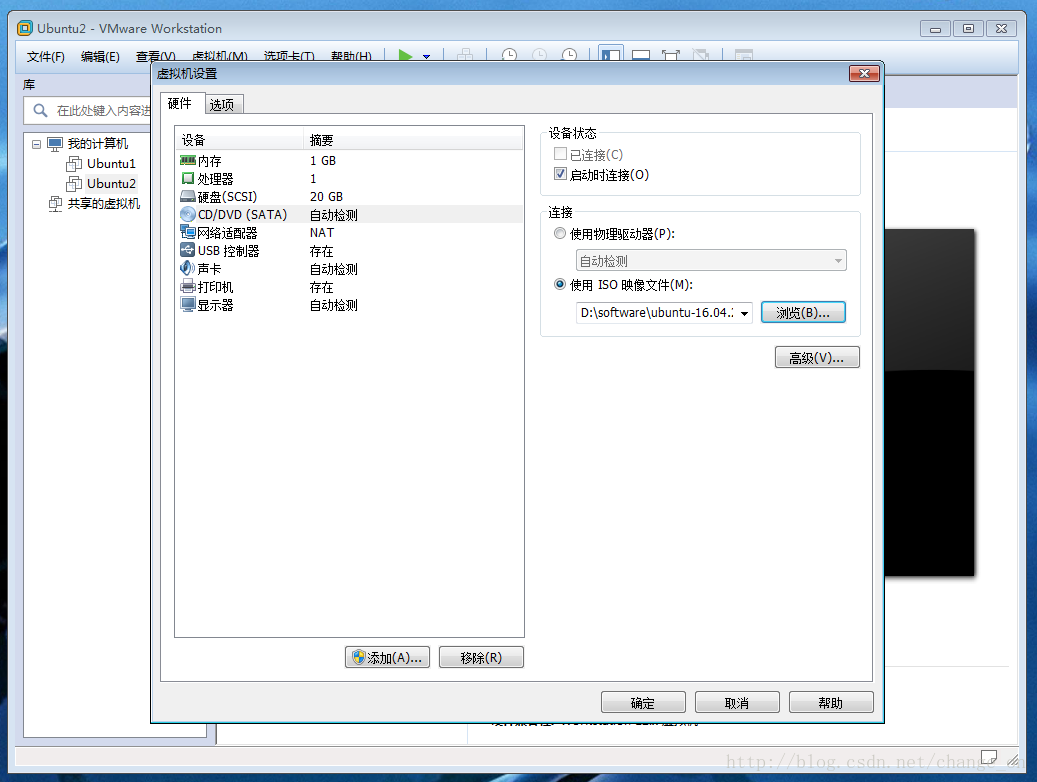
Task: Select Ubuntu2 in the library tree
Action: click(111, 183)
